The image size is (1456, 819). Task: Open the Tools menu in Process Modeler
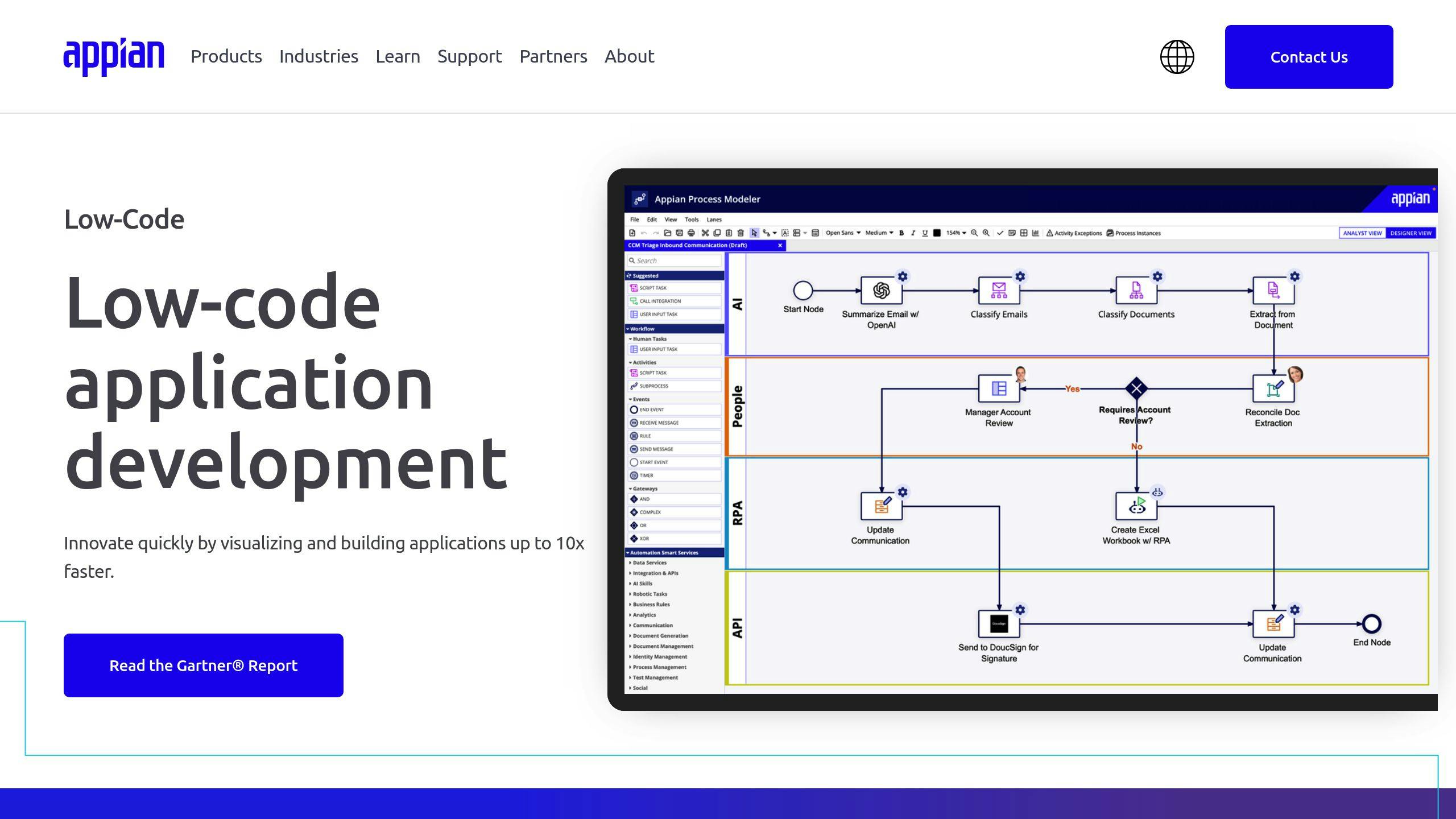point(692,220)
